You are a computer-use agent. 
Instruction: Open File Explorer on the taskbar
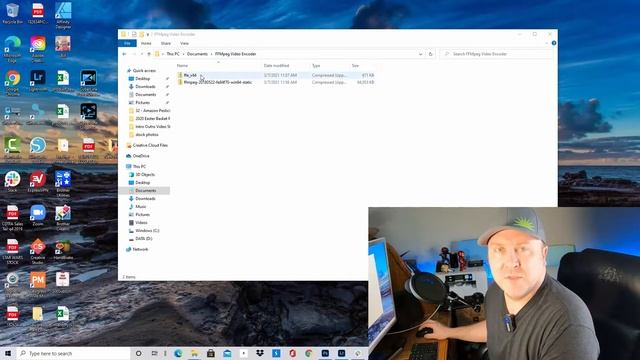pos(194,353)
